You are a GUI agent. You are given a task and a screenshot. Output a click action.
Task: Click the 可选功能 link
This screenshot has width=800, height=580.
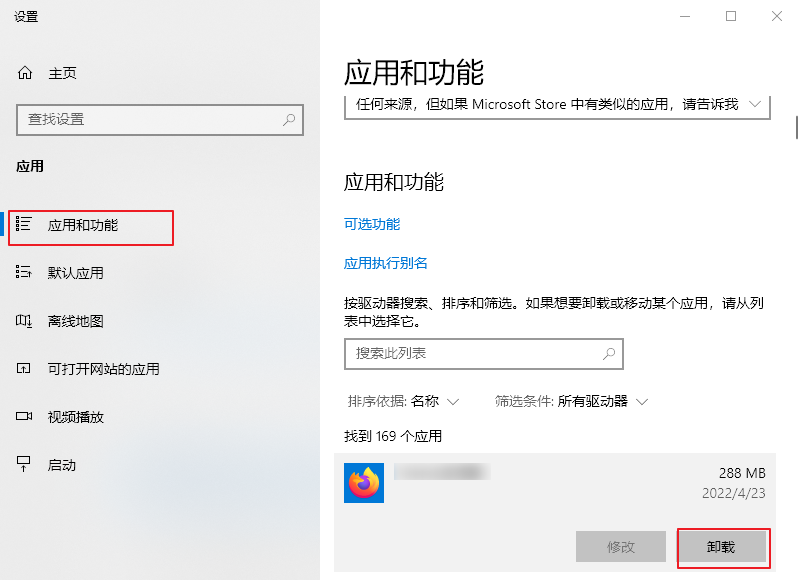[372, 224]
